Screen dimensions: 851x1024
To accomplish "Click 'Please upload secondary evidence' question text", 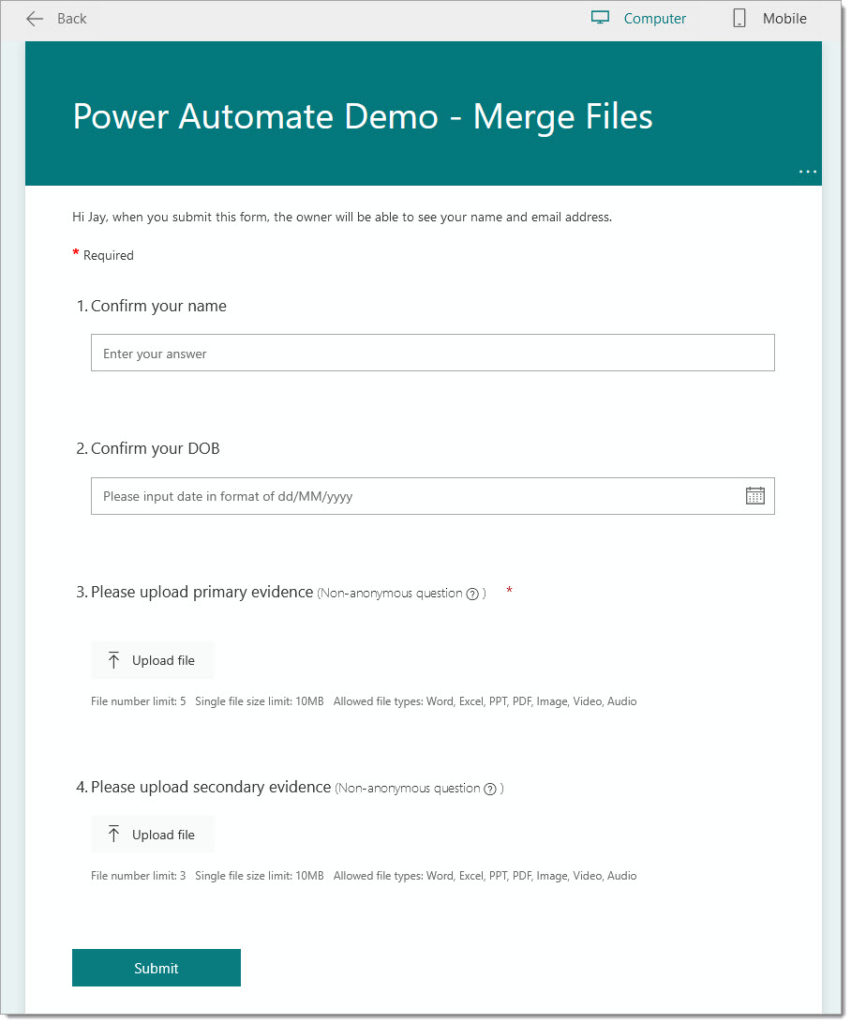I will pyautogui.click(x=212, y=788).
